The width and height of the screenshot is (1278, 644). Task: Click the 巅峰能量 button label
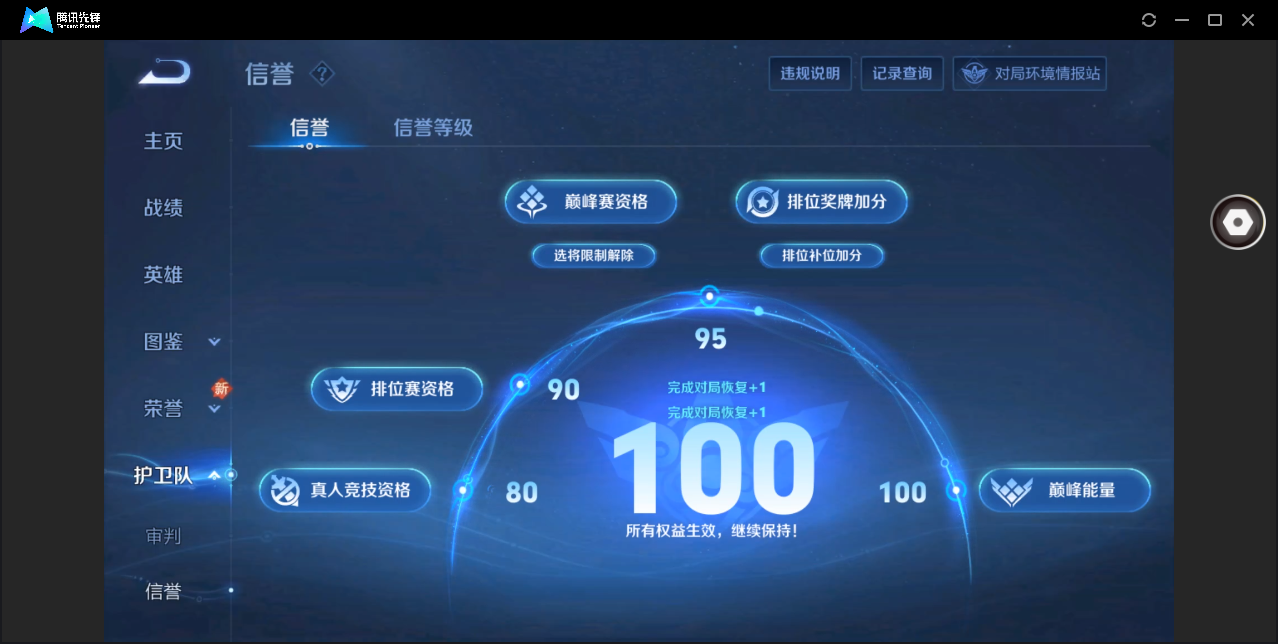(x=1082, y=491)
